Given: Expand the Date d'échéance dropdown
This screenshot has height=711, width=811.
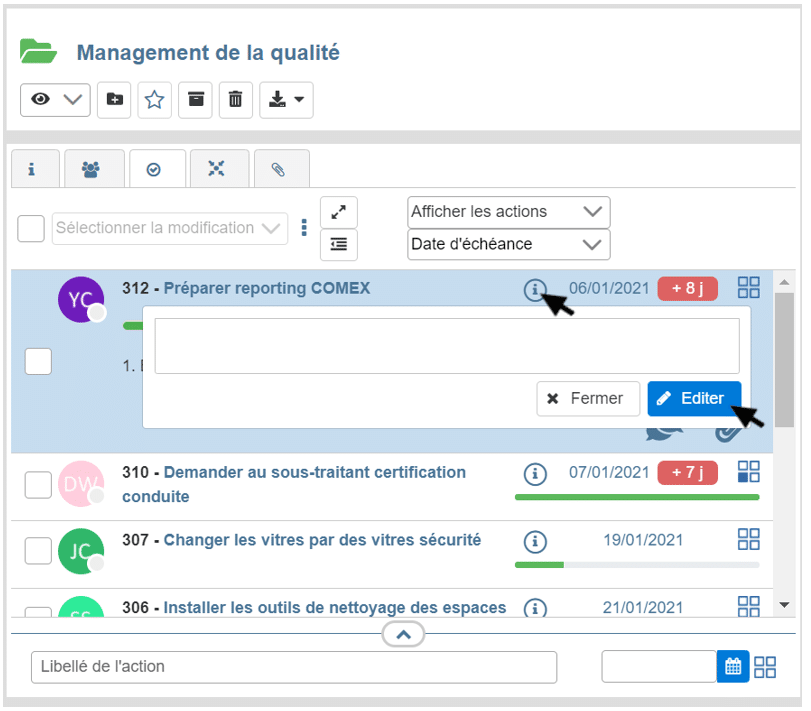Looking at the screenshot, I should 508,244.
